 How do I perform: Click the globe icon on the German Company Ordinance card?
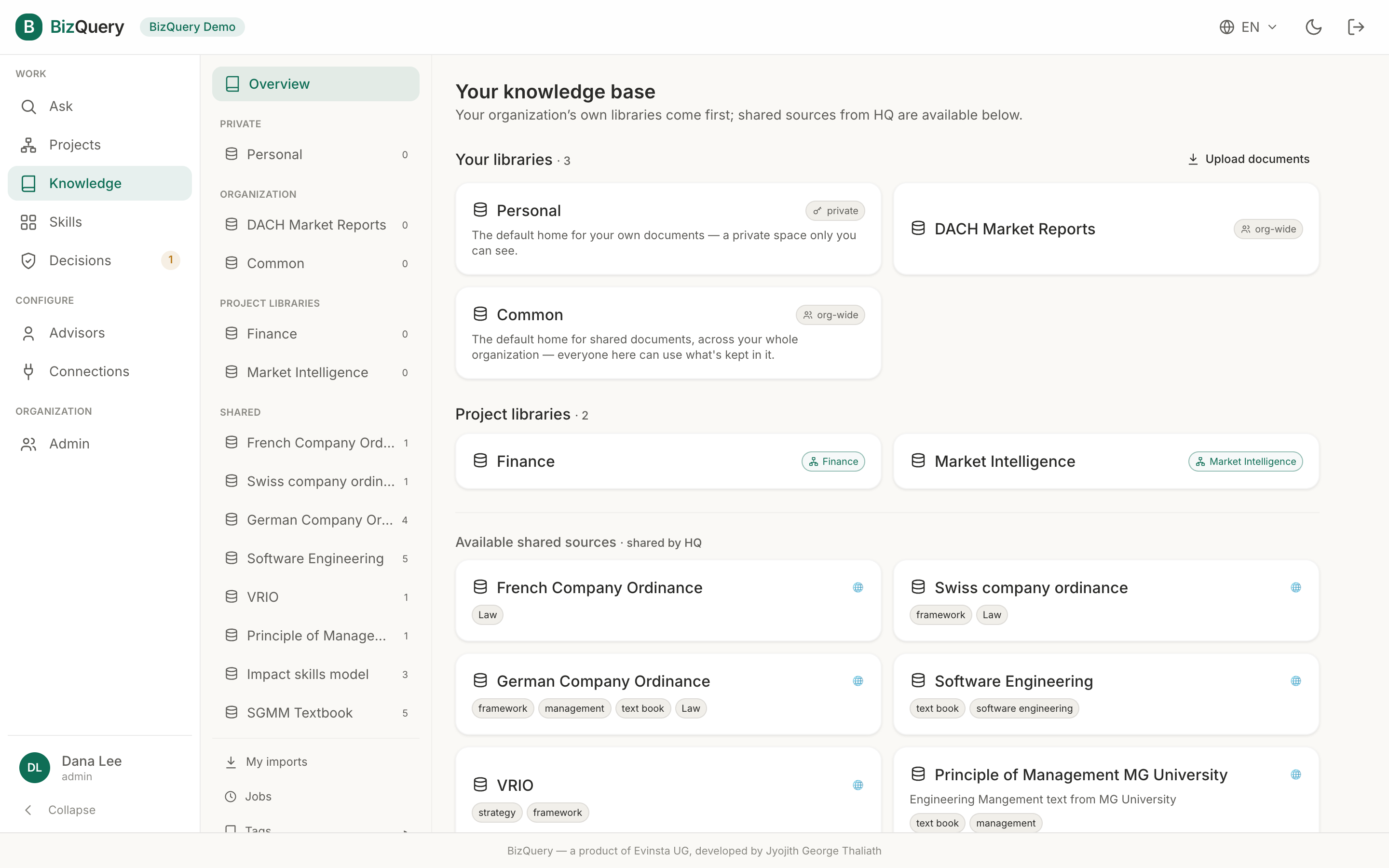tap(858, 681)
